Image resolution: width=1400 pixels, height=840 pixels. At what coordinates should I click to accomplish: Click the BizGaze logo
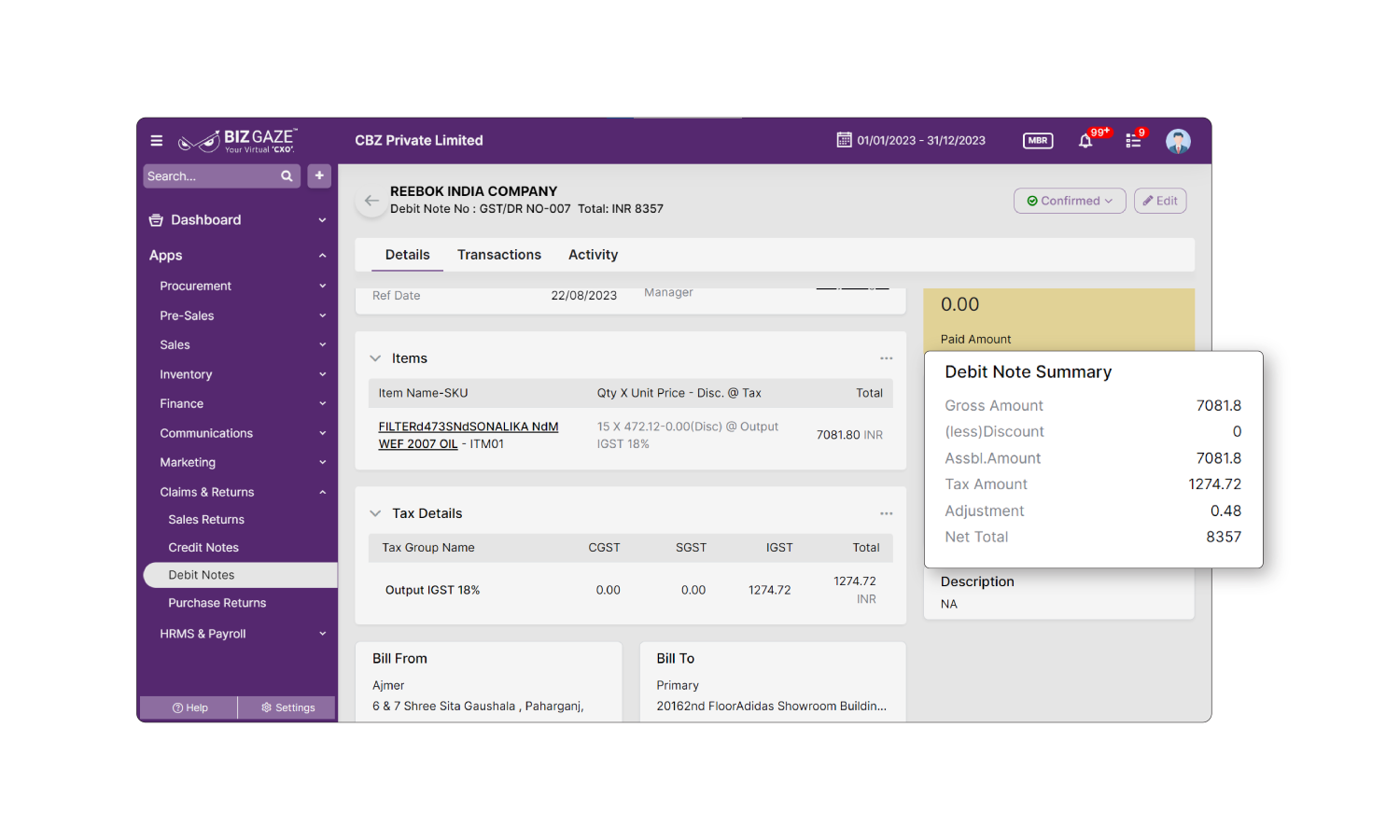point(238,141)
